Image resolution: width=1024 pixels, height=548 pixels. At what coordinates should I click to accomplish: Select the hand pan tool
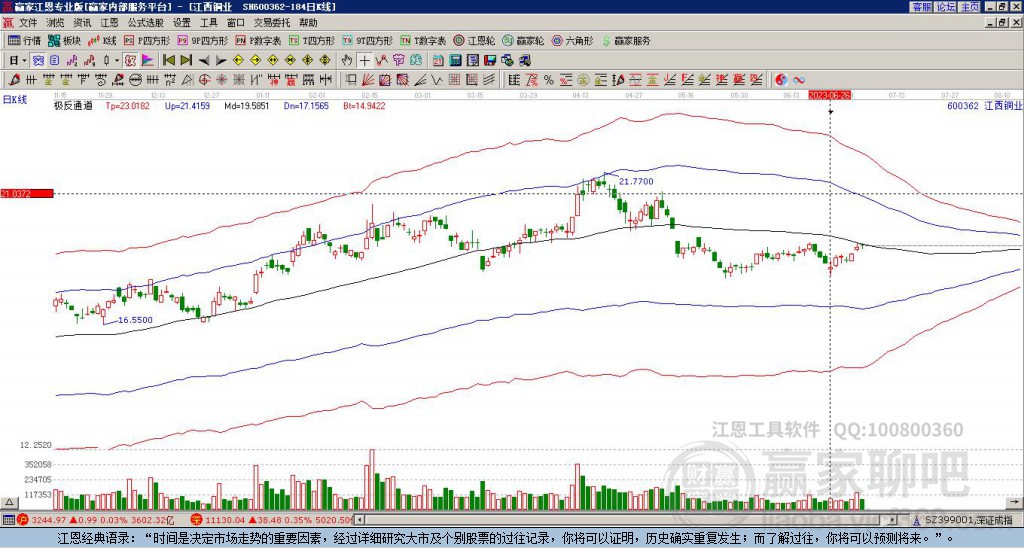347,61
